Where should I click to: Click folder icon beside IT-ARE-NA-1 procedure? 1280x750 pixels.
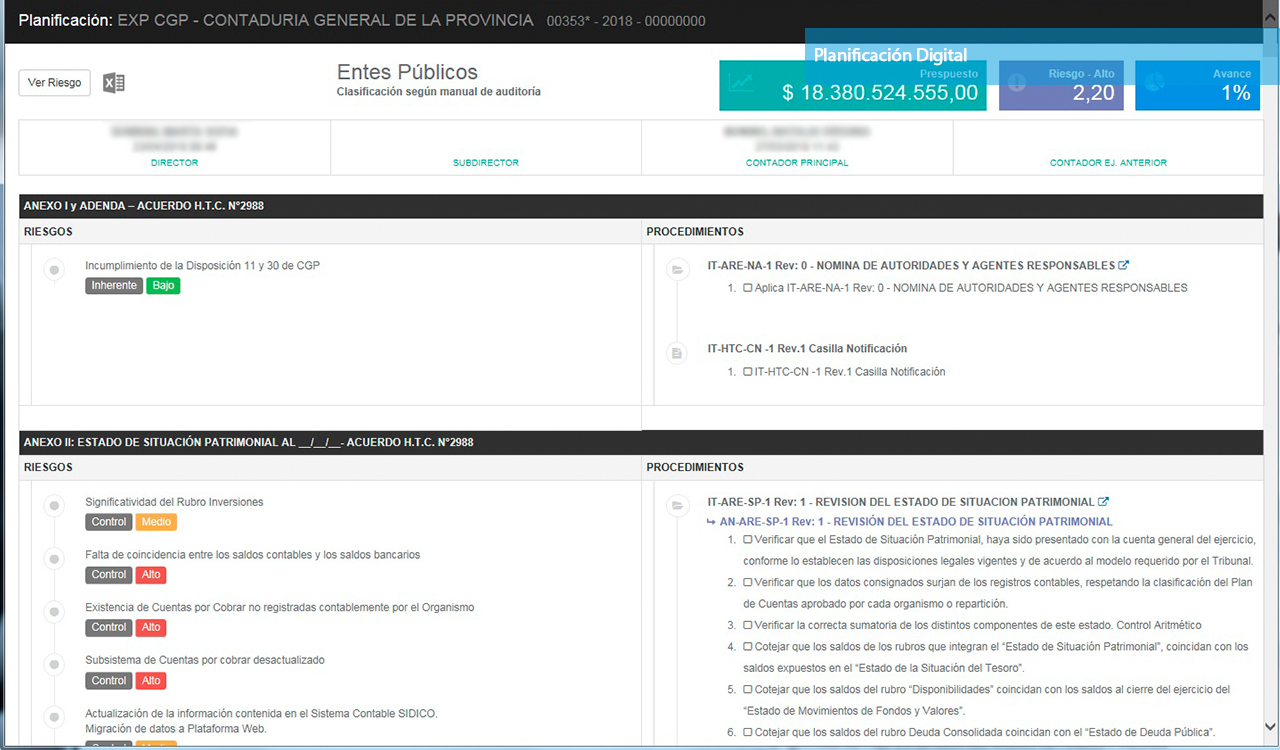click(x=677, y=270)
